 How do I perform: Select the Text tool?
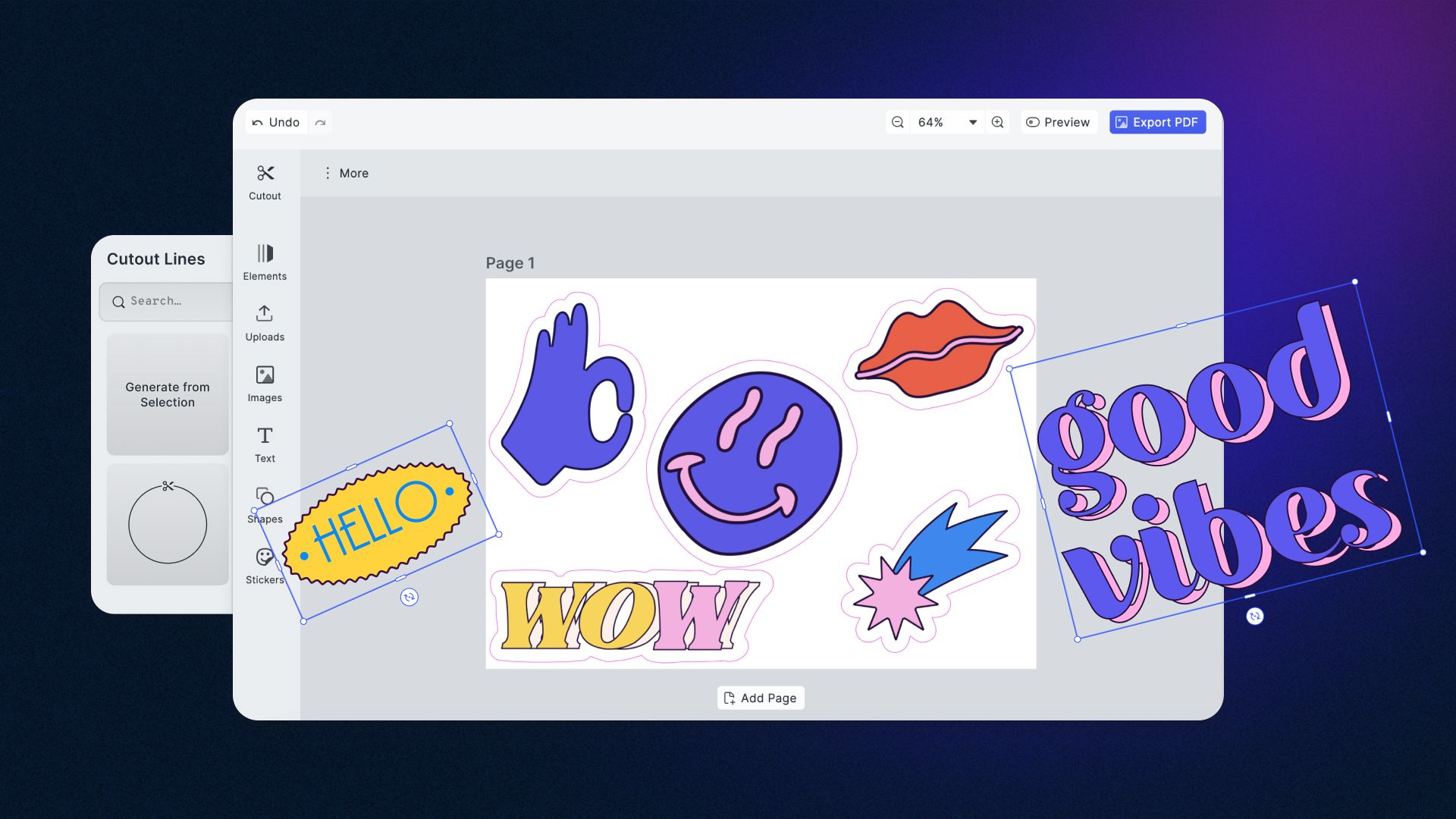264,443
